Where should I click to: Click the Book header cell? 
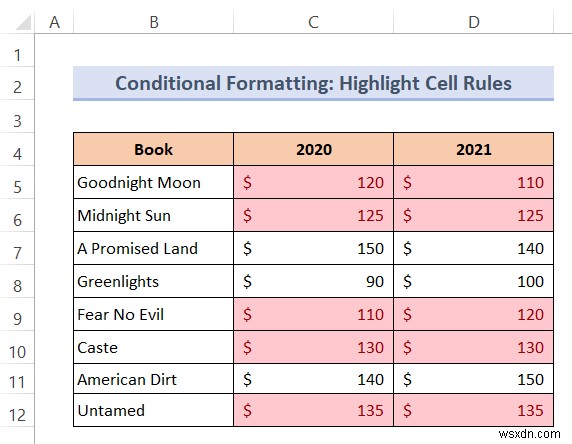[x=154, y=149]
